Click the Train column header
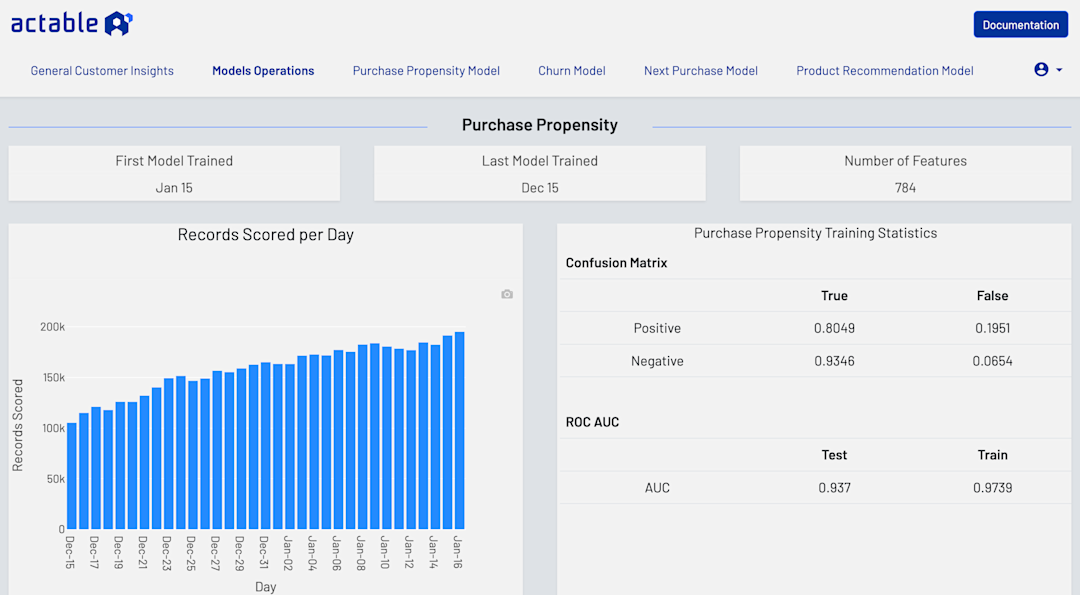This screenshot has height=595, width=1080. [993, 455]
